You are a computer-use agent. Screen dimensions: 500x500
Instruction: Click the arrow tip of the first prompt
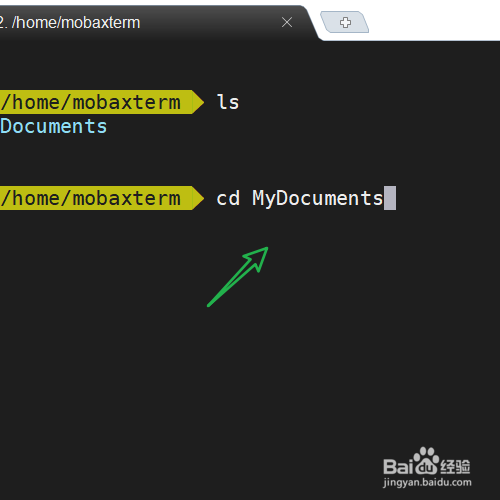point(198,102)
